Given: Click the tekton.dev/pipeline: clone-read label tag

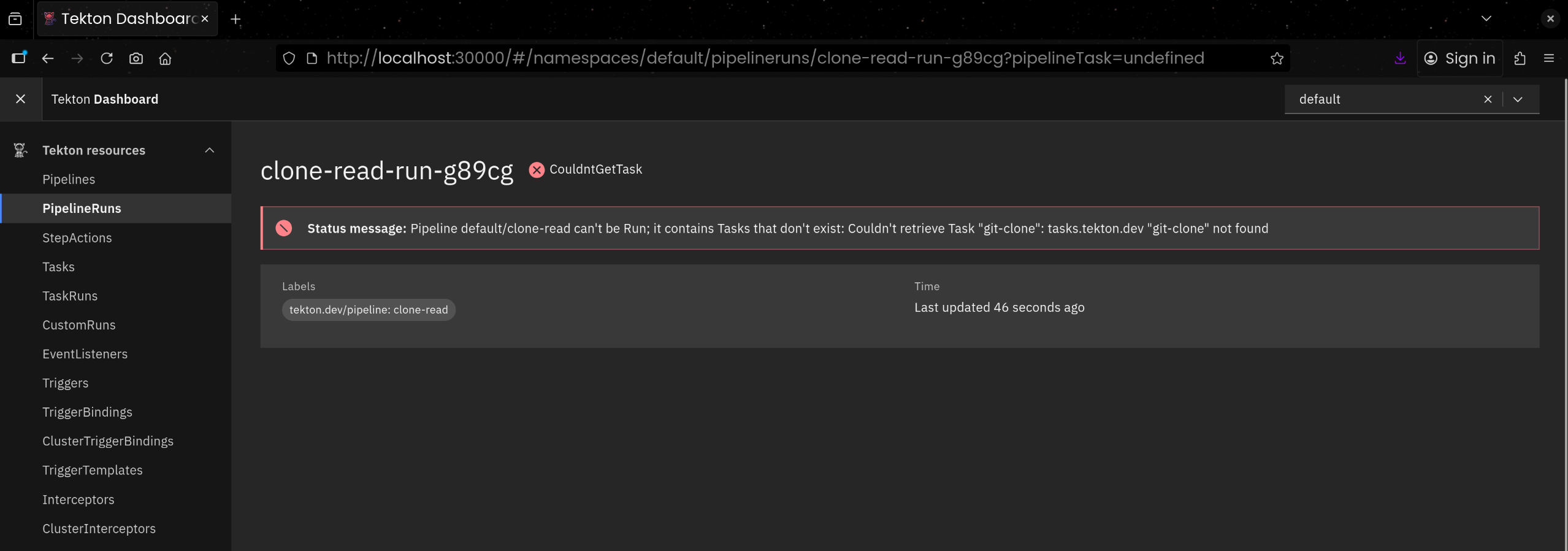Looking at the screenshot, I should click(x=369, y=310).
